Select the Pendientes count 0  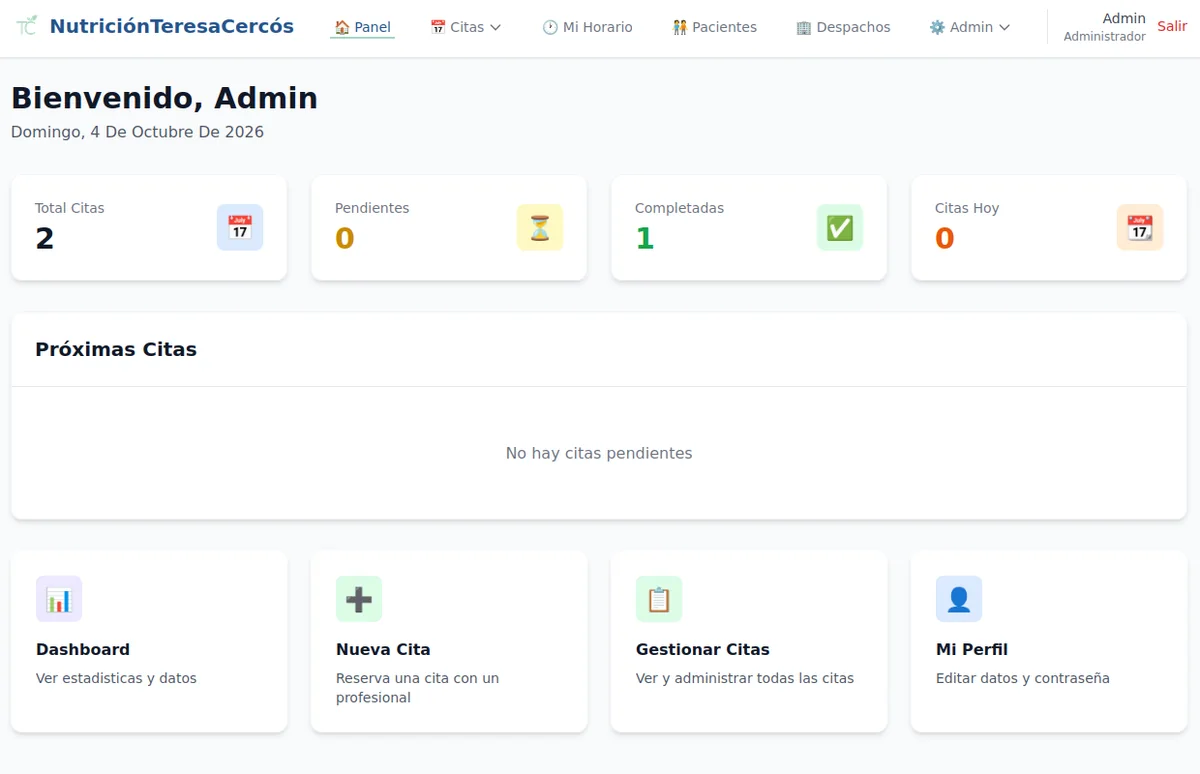(345, 238)
